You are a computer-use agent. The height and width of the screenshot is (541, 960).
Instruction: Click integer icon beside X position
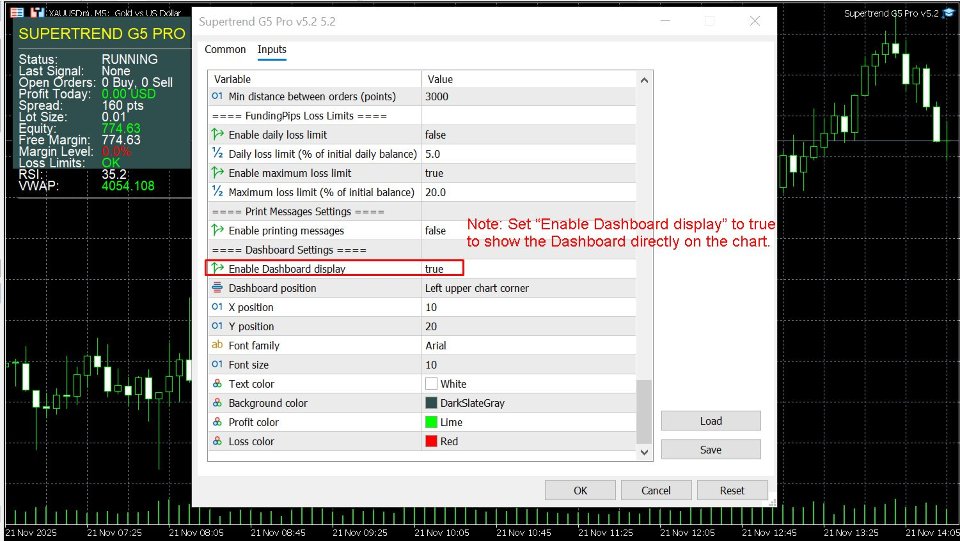[217, 307]
